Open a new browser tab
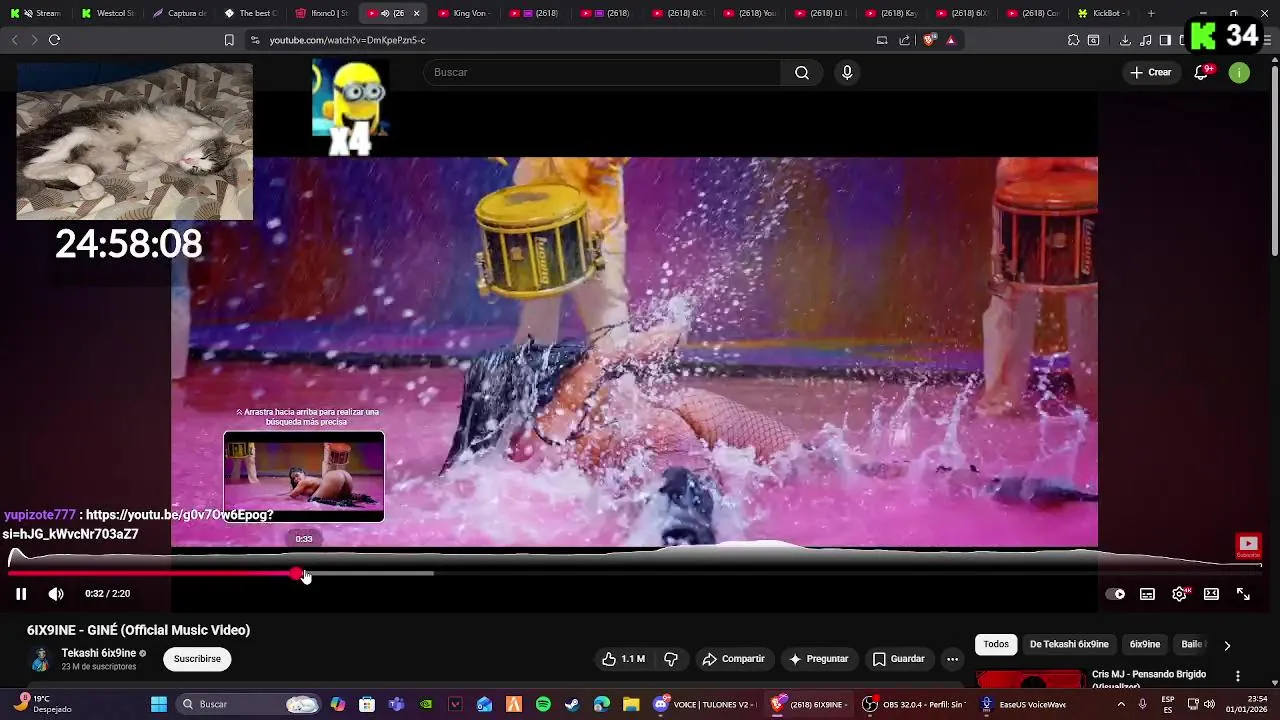Screen dimensions: 1280x720 point(1151,13)
